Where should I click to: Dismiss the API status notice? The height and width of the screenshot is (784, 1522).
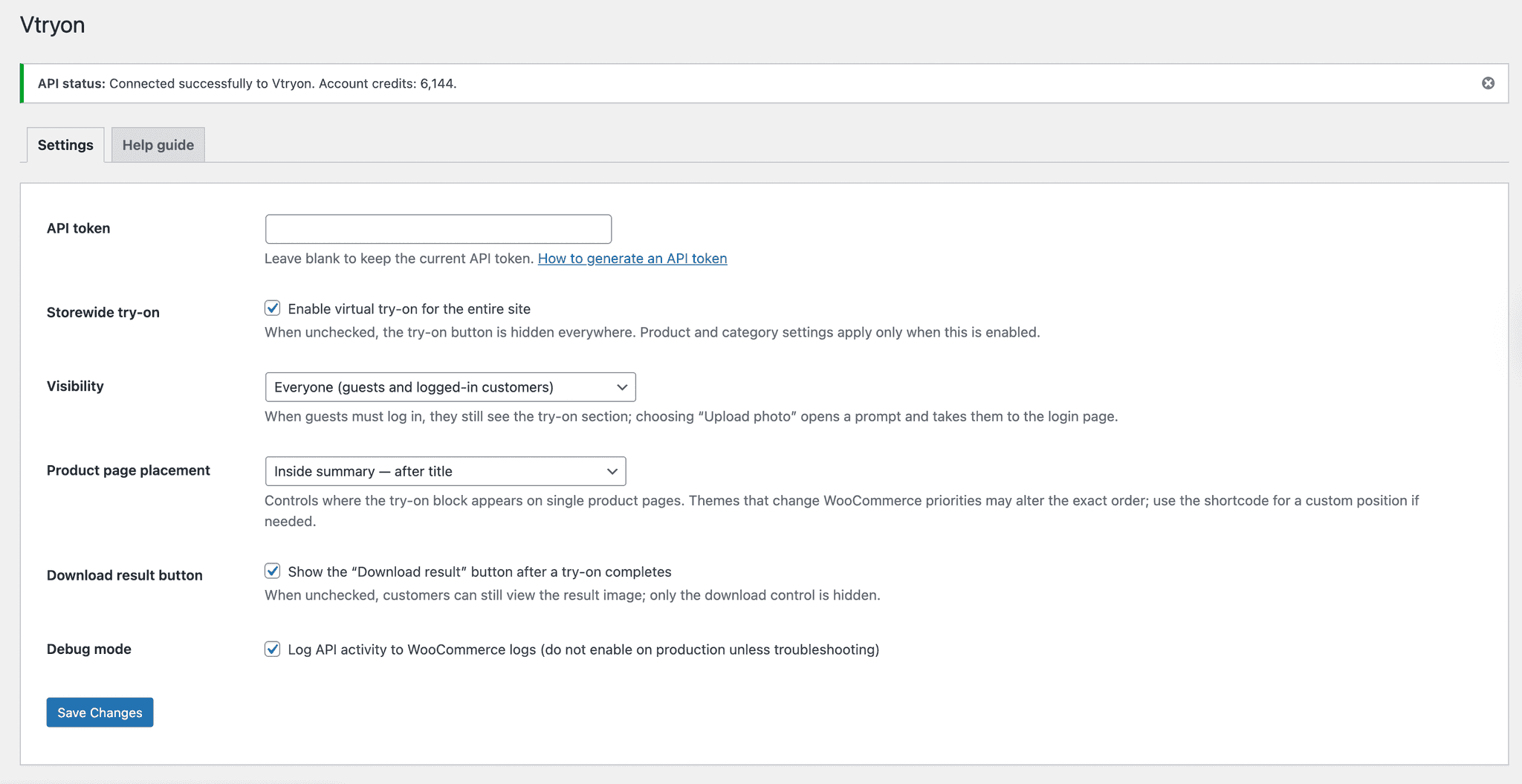1488,83
